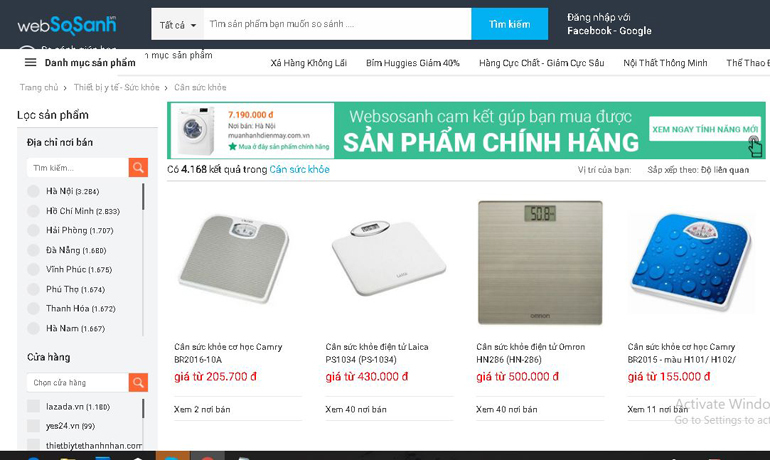Check the yes24.vn store checkbox
770x460 pixels.
33,425
